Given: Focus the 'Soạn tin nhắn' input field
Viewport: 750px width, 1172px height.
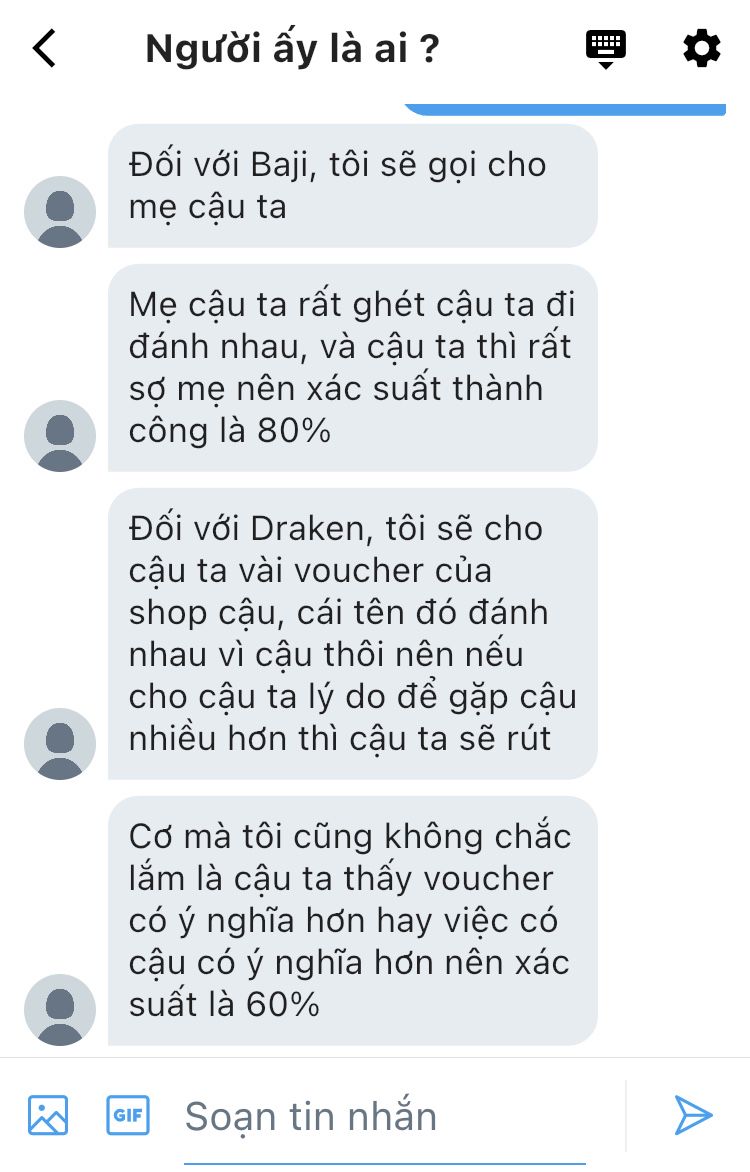Looking at the screenshot, I should [x=385, y=1117].
